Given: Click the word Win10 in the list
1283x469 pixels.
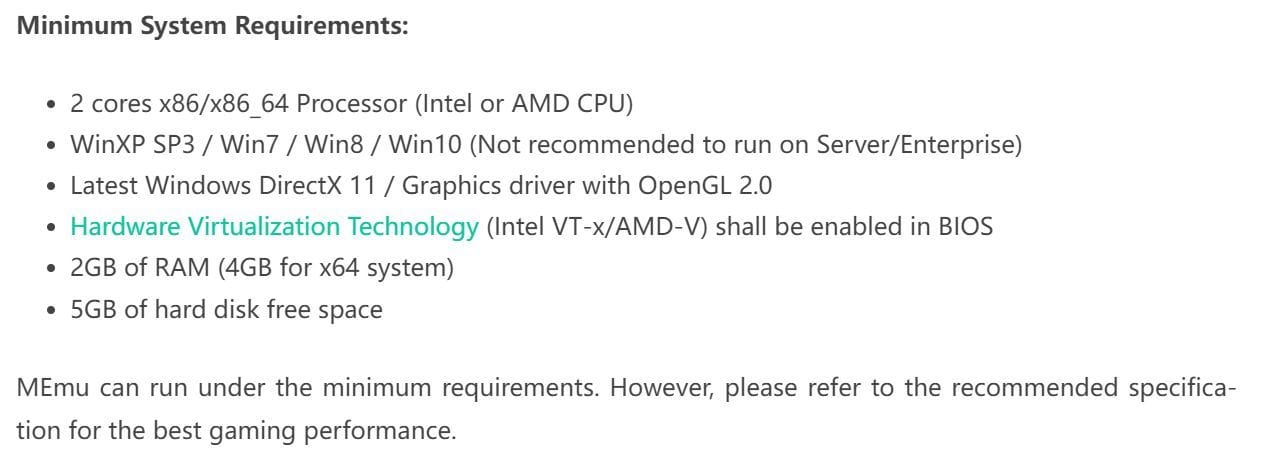Looking at the screenshot, I should click(425, 145).
